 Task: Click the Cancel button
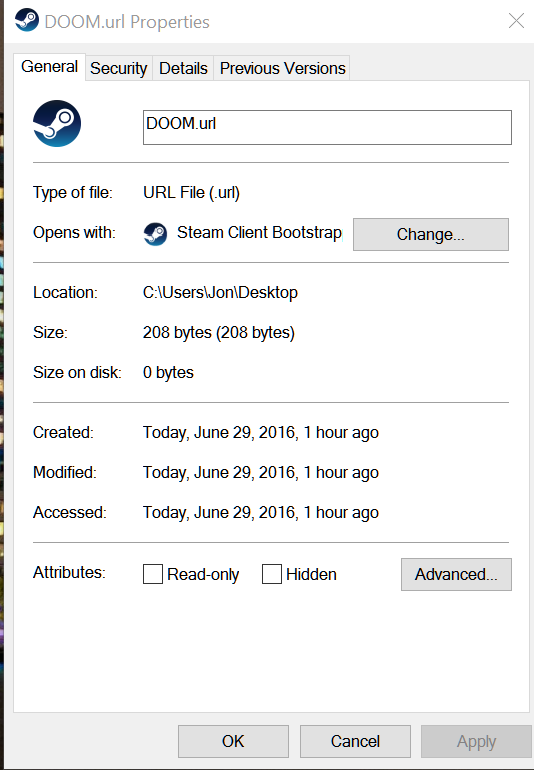point(355,741)
